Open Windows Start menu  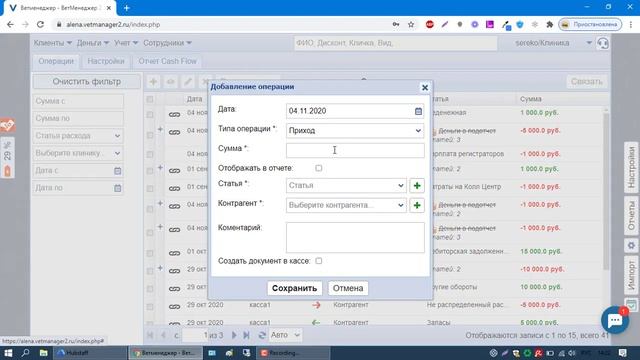[8, 353]
